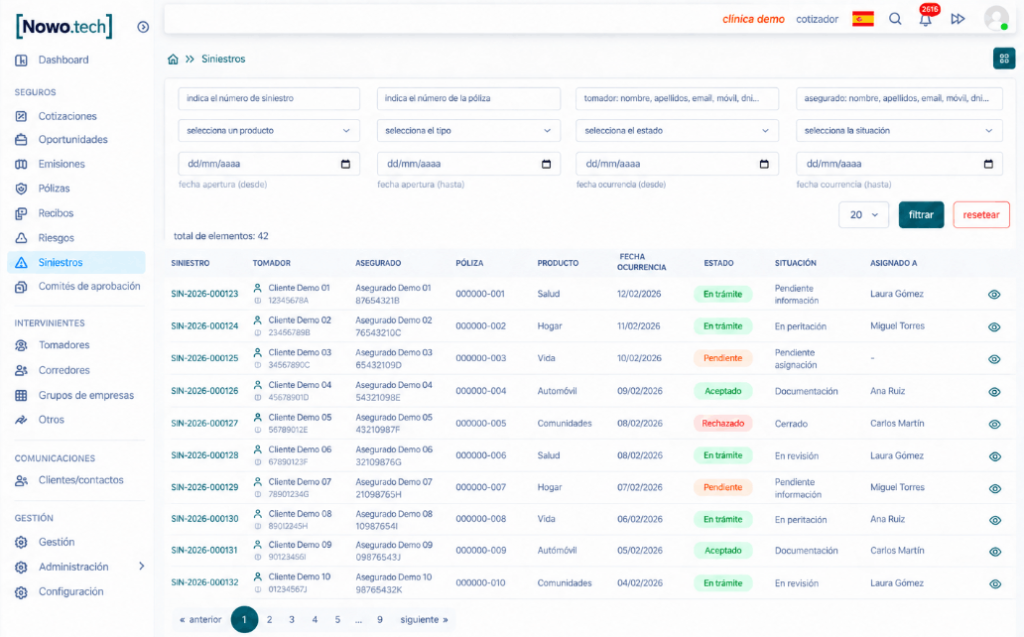Click the tomador search input field
The height and width of the screenshot is (637, 1024).
[677, 99]
